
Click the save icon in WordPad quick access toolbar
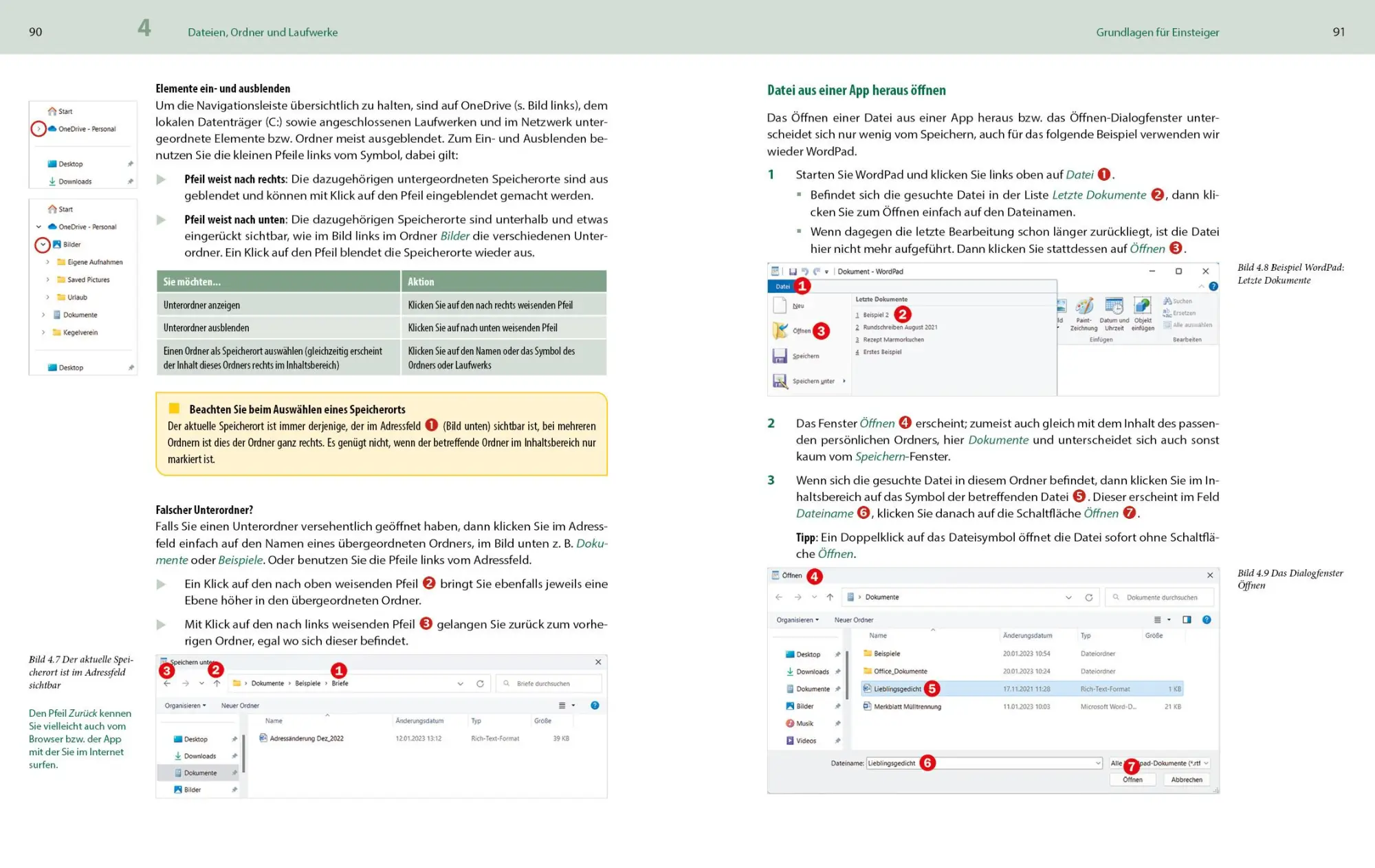click(x=793, y=271)
